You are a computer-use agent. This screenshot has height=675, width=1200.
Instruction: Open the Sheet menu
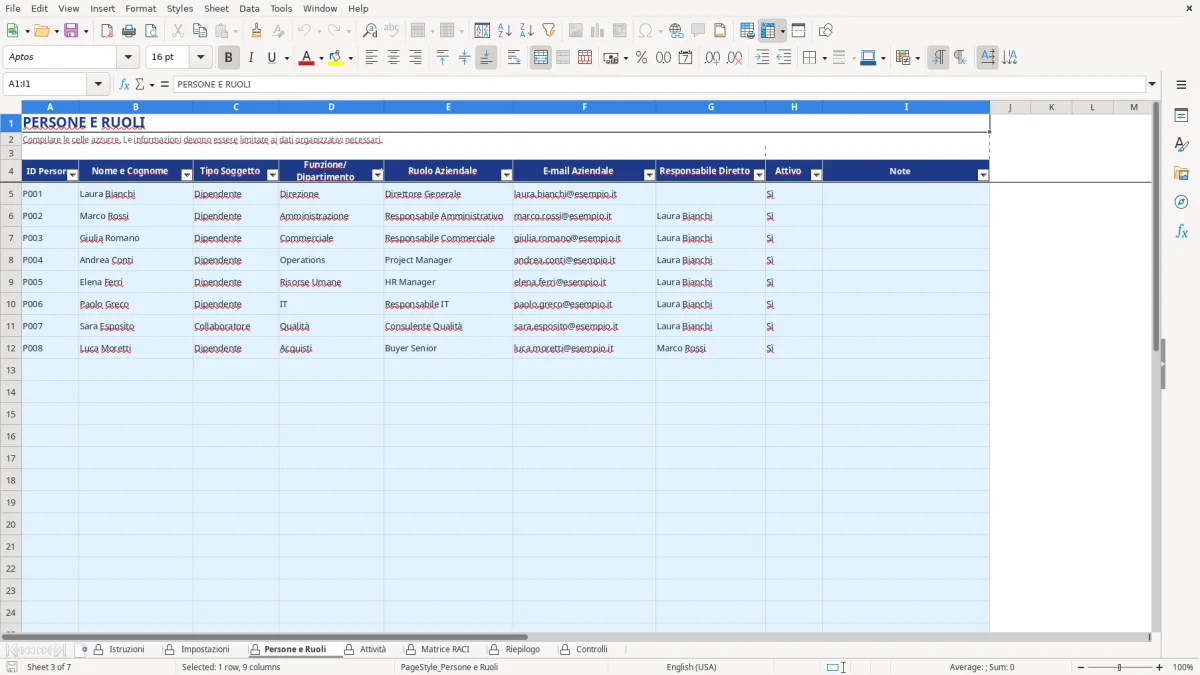click(x=216, y=8)
